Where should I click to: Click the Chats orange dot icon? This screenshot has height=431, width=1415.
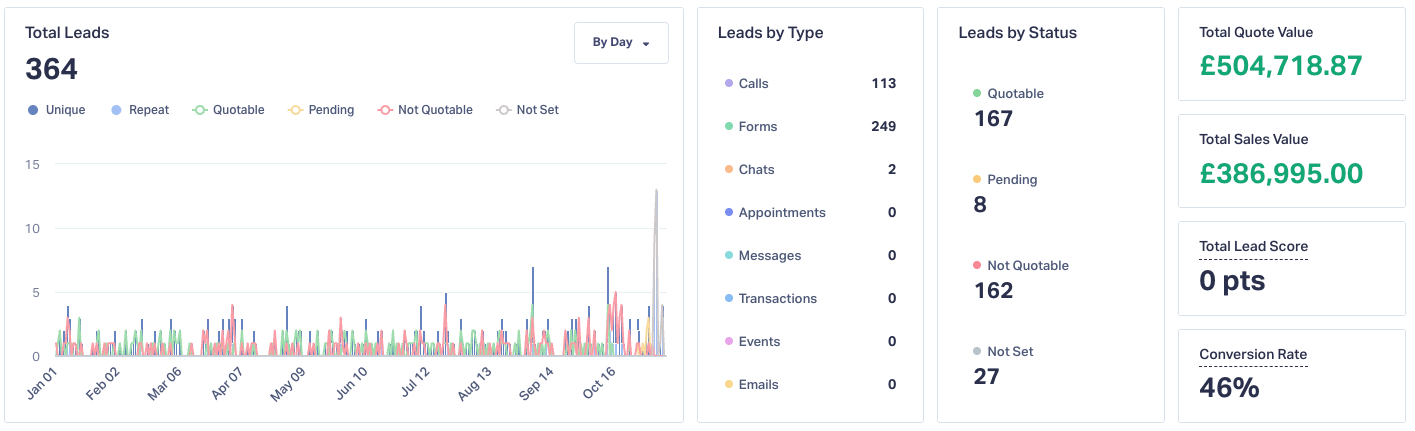729,170
